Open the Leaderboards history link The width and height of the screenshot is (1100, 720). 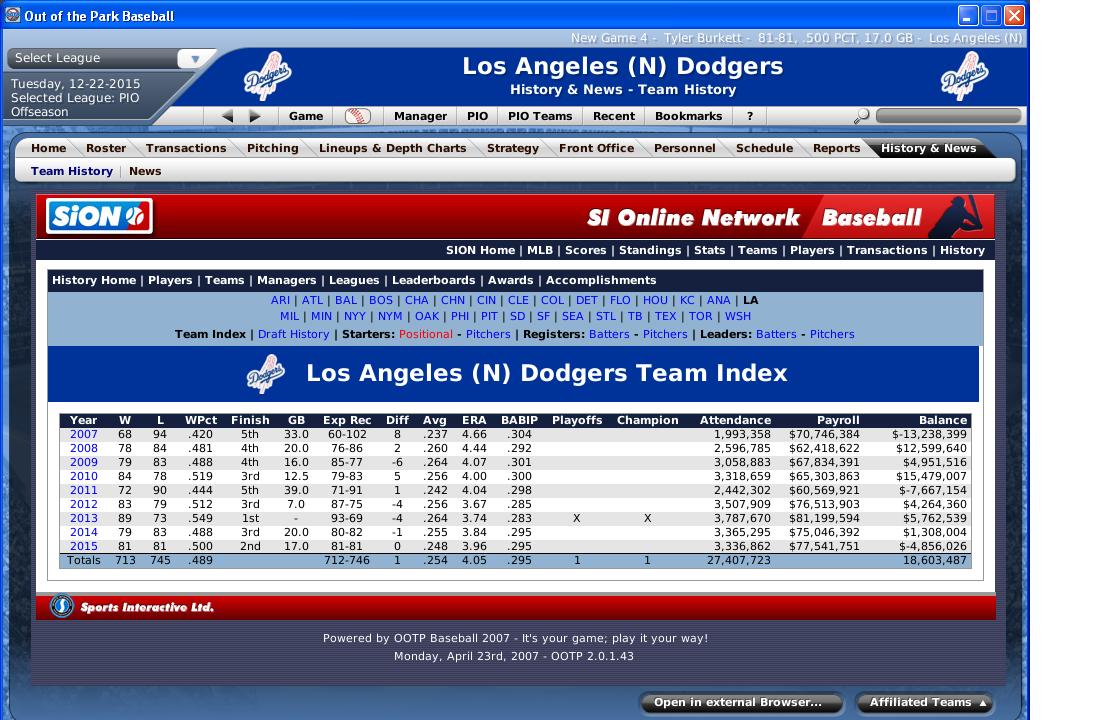pyautogui.click(x=434, y=280)
